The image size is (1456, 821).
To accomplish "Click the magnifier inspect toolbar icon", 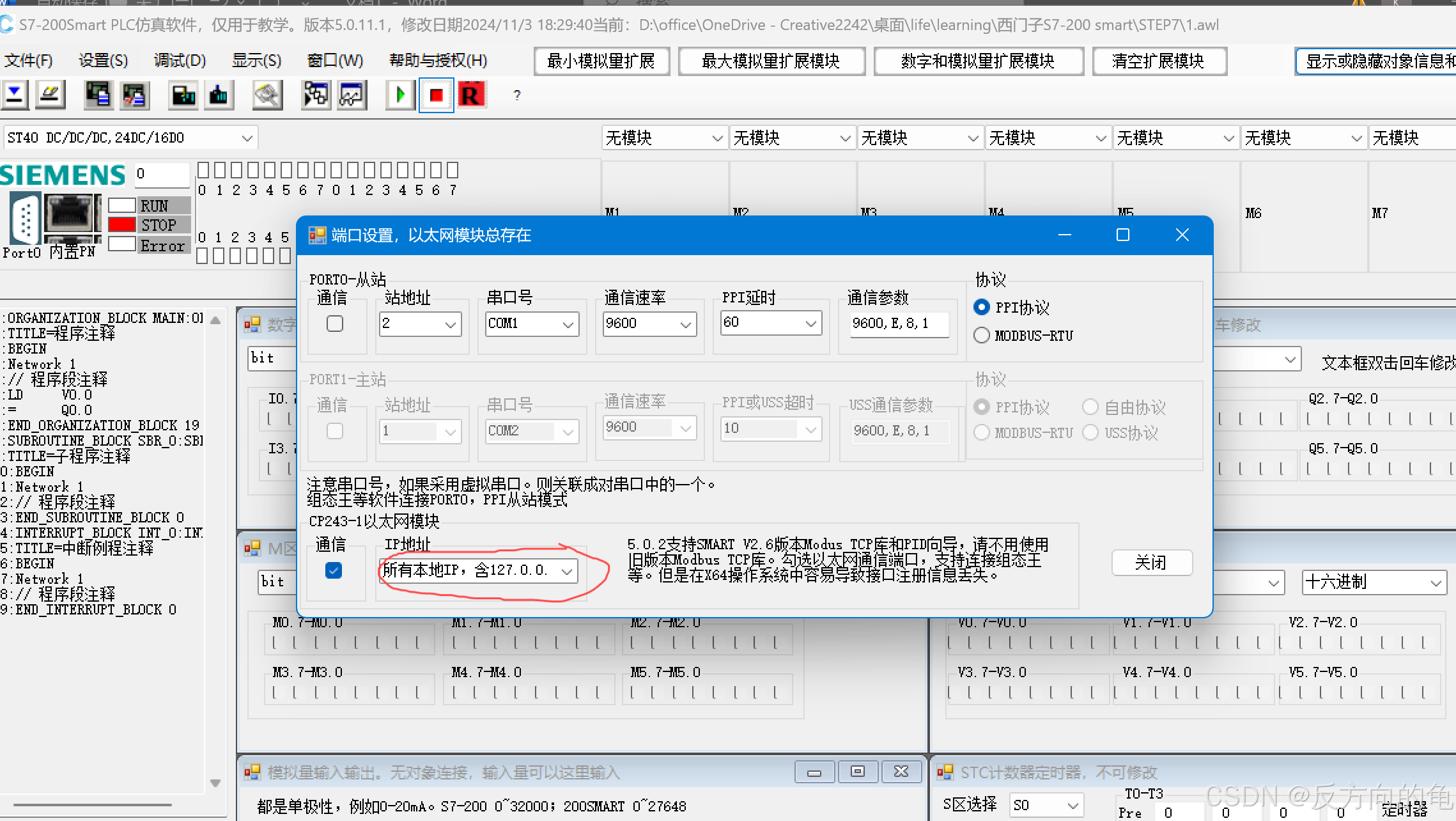I will (267, 95).
